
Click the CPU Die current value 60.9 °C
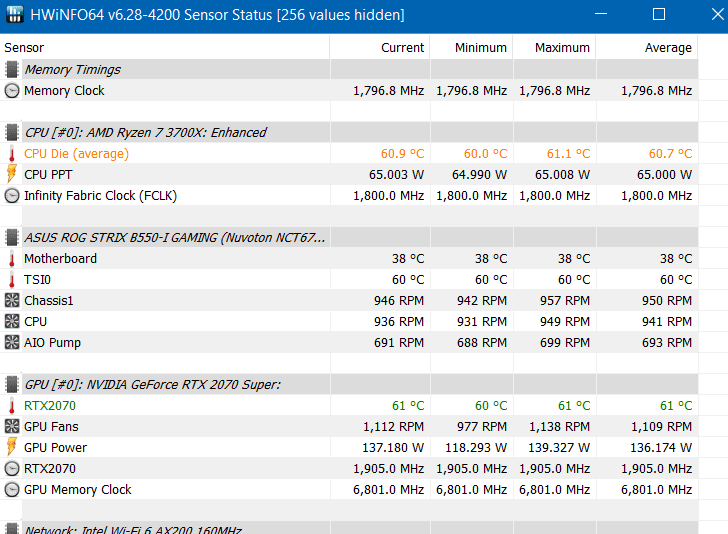(402, 154)
